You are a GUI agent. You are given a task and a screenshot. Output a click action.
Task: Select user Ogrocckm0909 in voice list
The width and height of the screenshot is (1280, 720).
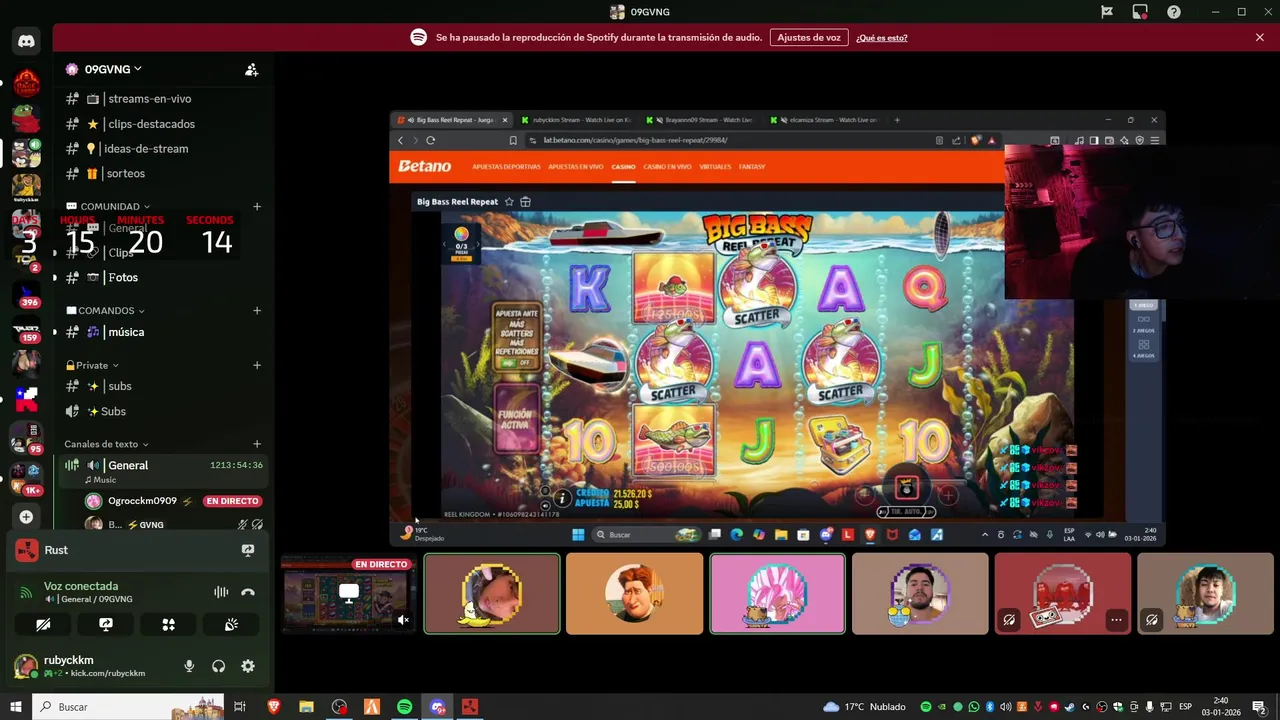pos(172,501)
